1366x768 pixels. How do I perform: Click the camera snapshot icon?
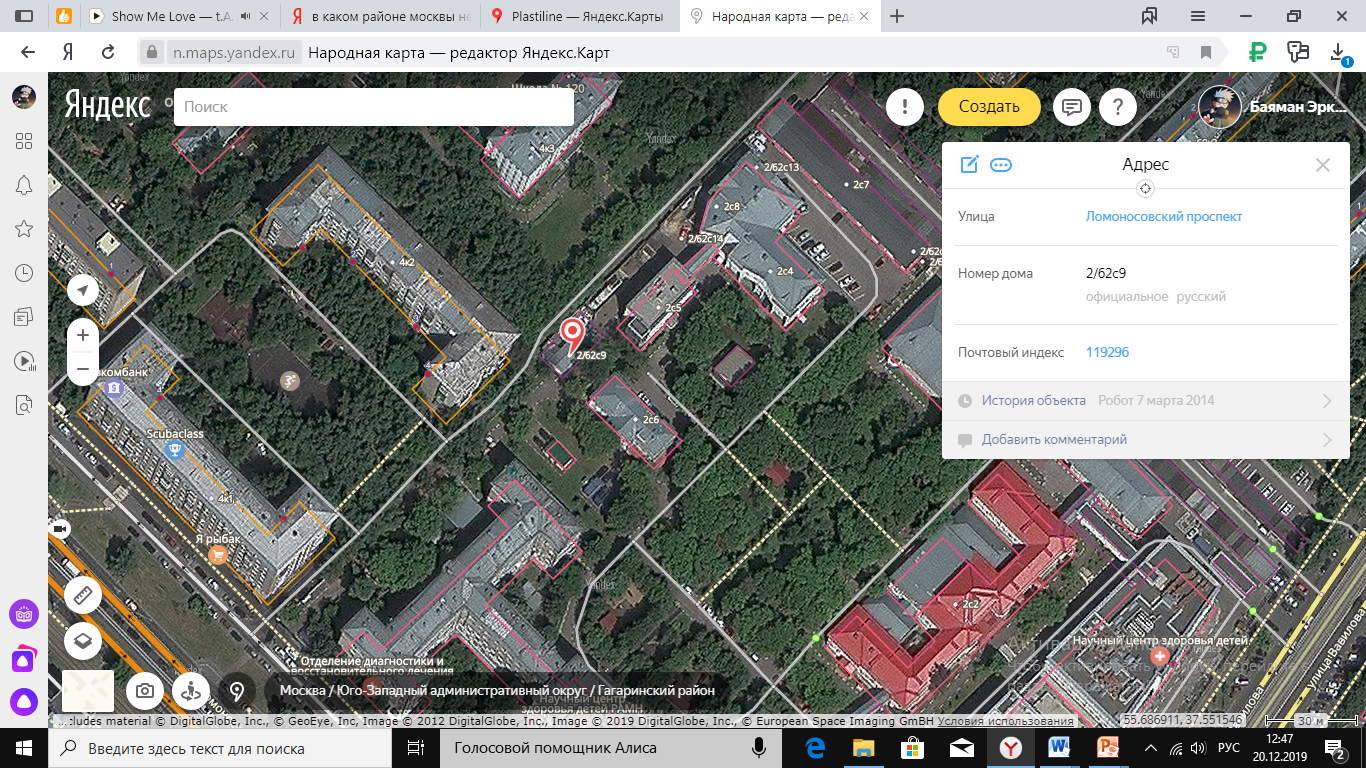pyautogui.click(x=145, y=690)
